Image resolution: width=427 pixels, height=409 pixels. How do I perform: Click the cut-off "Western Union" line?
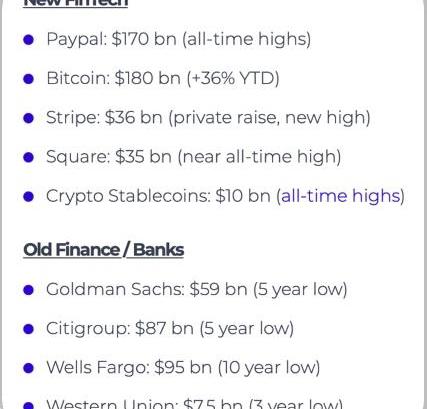(194, 404)
